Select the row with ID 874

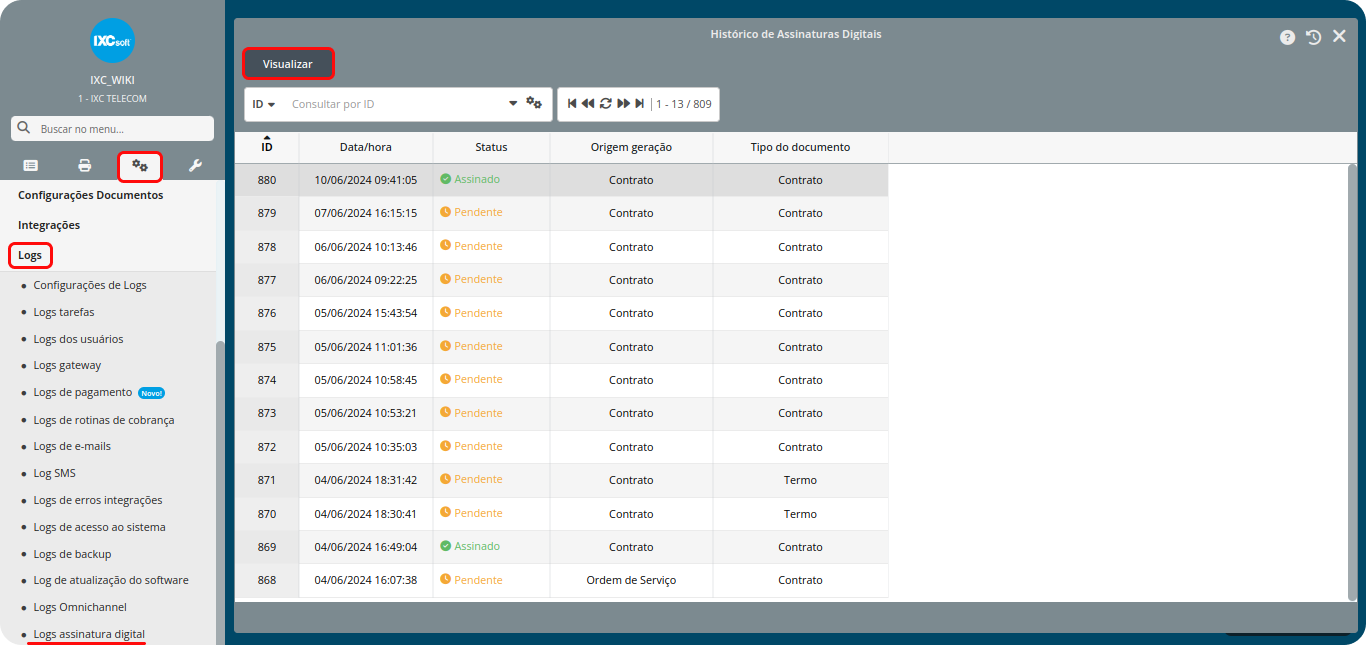561,380
